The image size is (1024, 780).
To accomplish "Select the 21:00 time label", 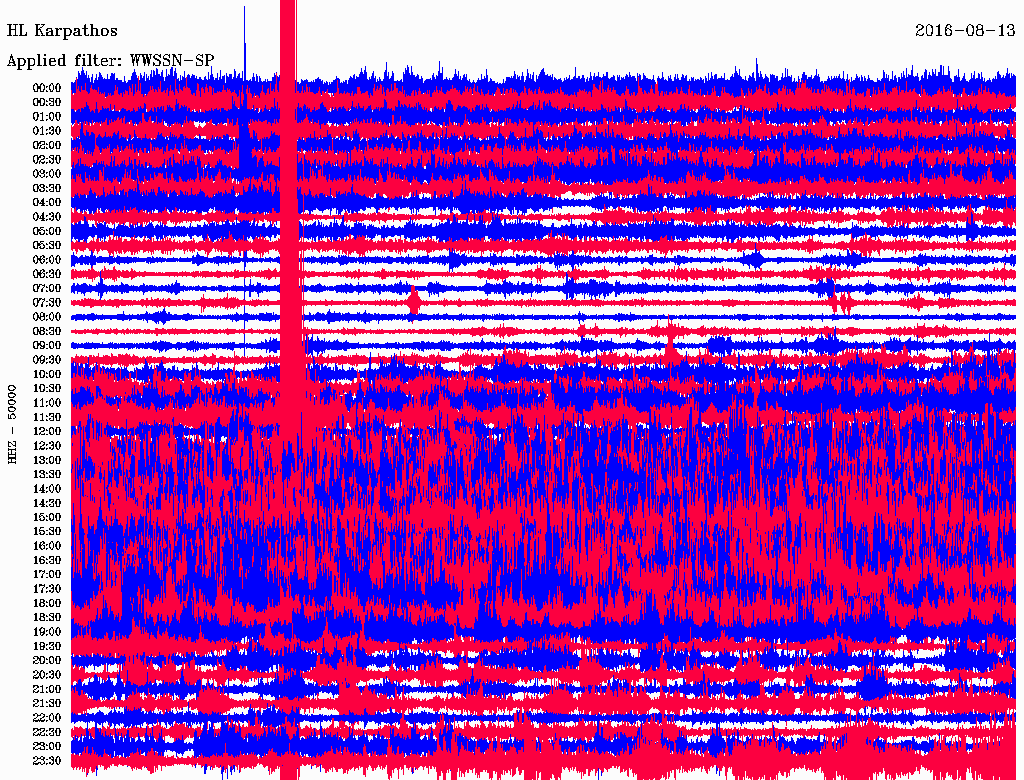I will (47, 689).
